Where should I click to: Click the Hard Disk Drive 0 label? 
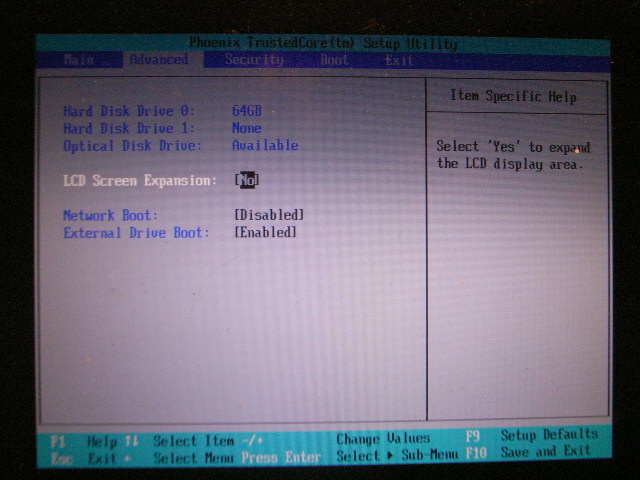[x=129, y=111]
